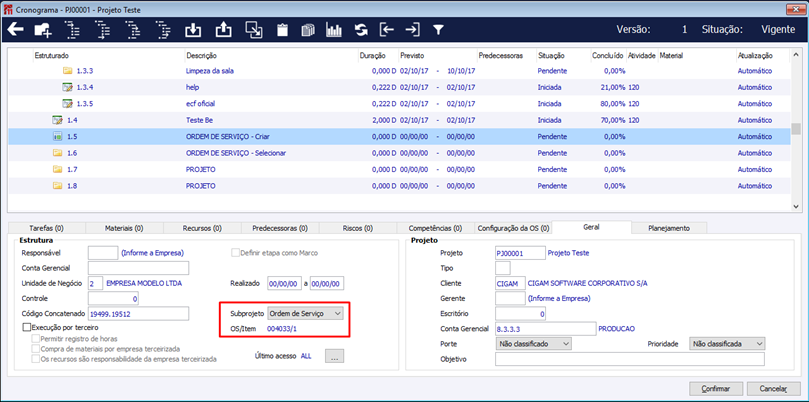Click Informe a Empresa link beside Responsável
Screen dimensions: 809x402
152,253
